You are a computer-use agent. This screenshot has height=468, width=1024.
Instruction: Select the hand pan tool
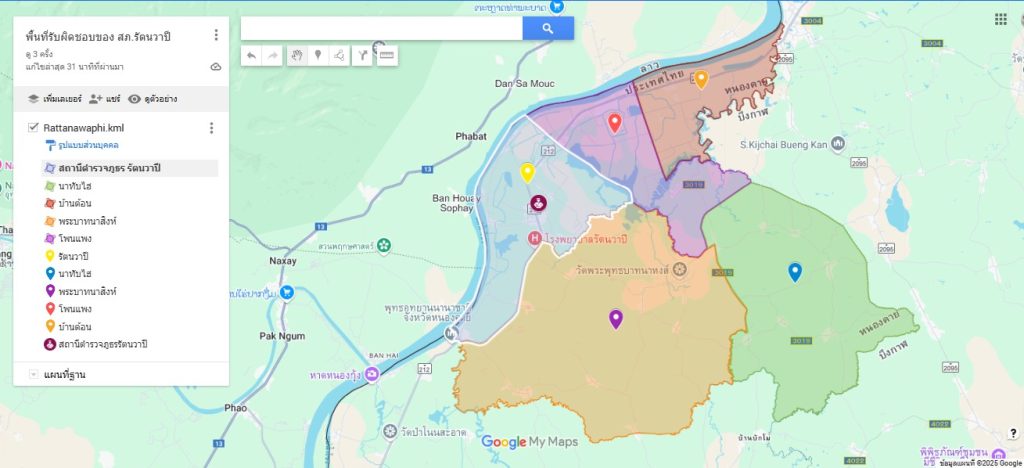coord(296,55)
